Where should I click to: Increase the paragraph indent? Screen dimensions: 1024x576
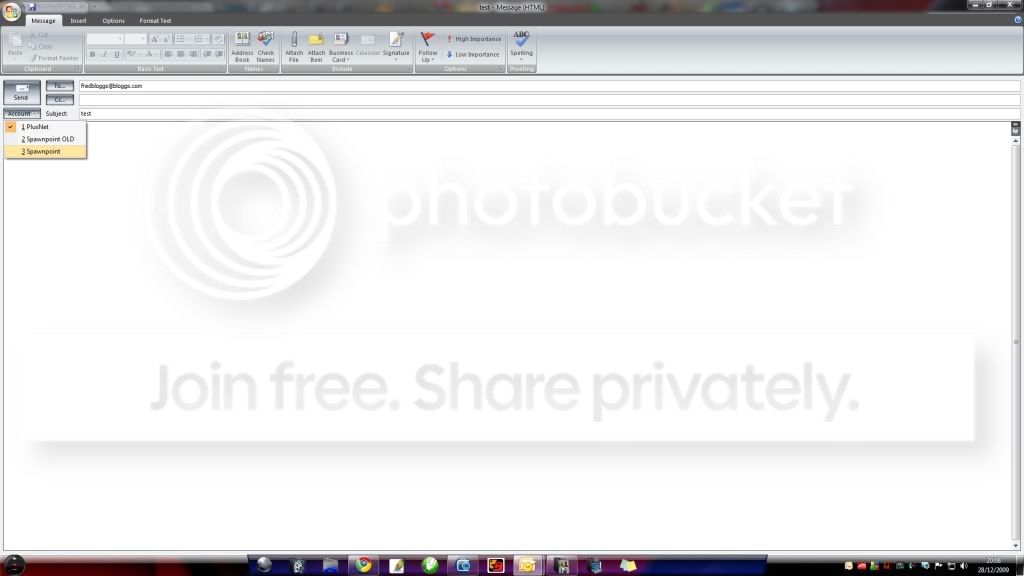pos(219,54)
